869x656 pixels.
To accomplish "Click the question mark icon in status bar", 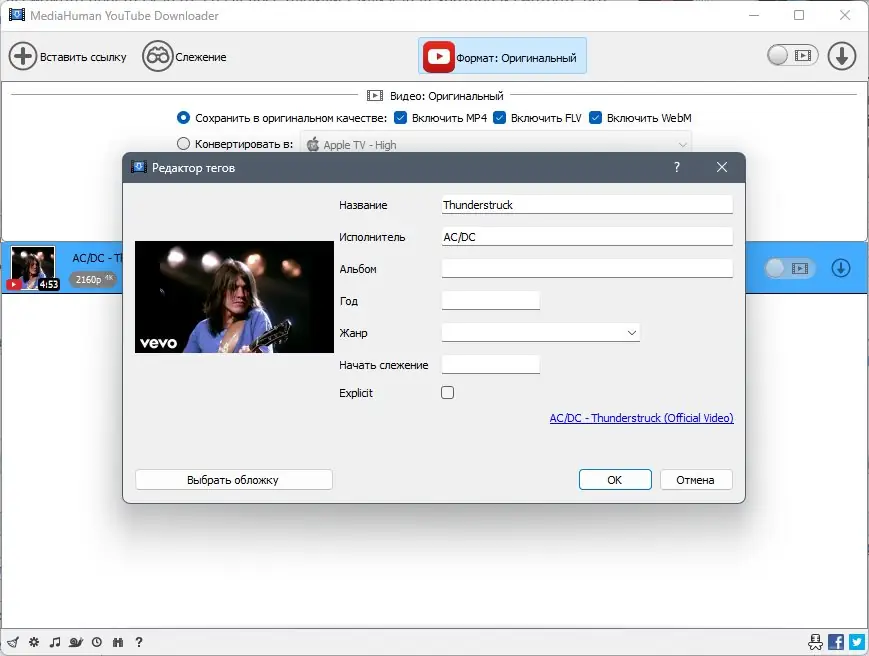I will pyautogui.click(x=139, y=642).
